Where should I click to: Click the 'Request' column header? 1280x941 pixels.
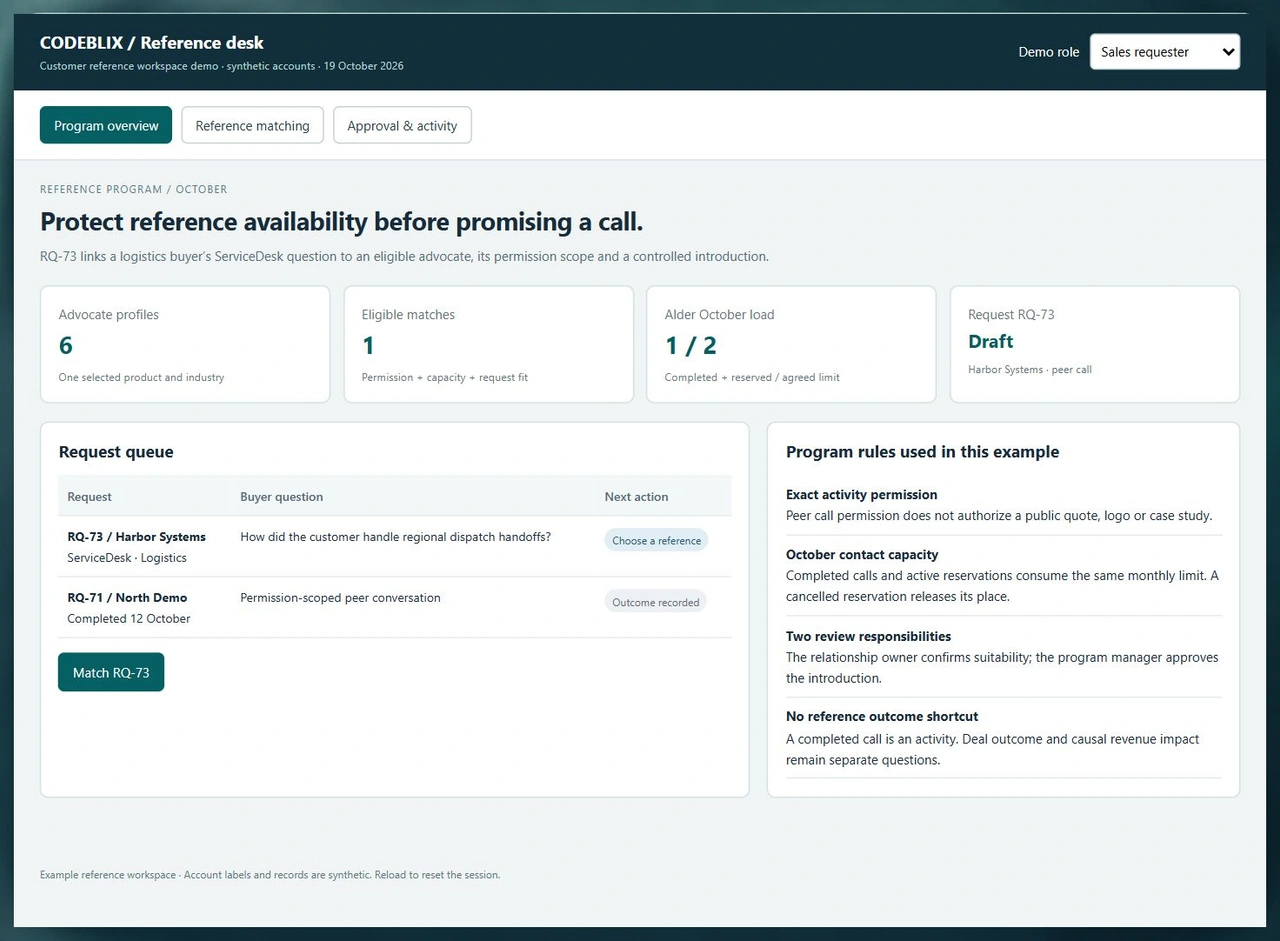[x=89, y=496]
